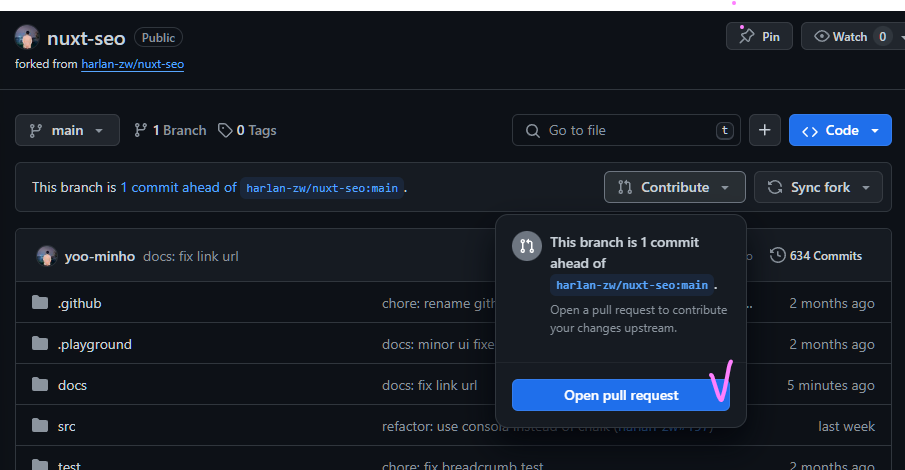This screenshot has height=470, width=905.
Task: Click harlan-zw/nuxt-seo:main label in Contribute popup
Action: (x=631, y=285)
